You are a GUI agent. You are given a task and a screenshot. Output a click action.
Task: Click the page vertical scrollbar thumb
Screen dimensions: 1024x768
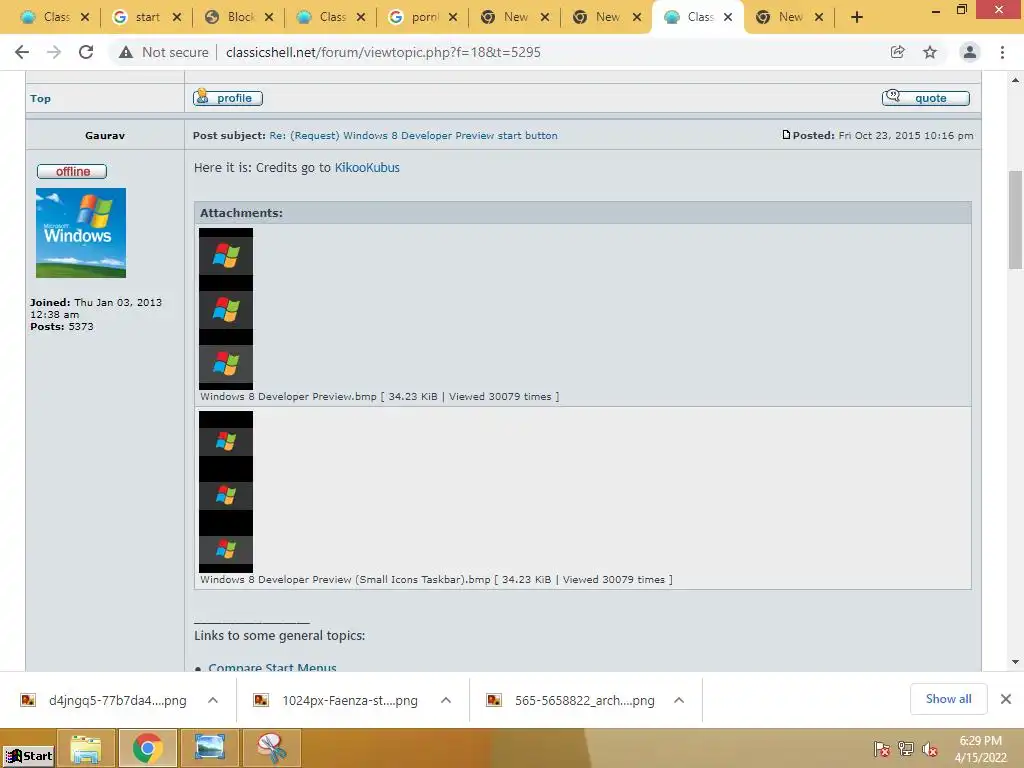click(x=1015, y=219)
